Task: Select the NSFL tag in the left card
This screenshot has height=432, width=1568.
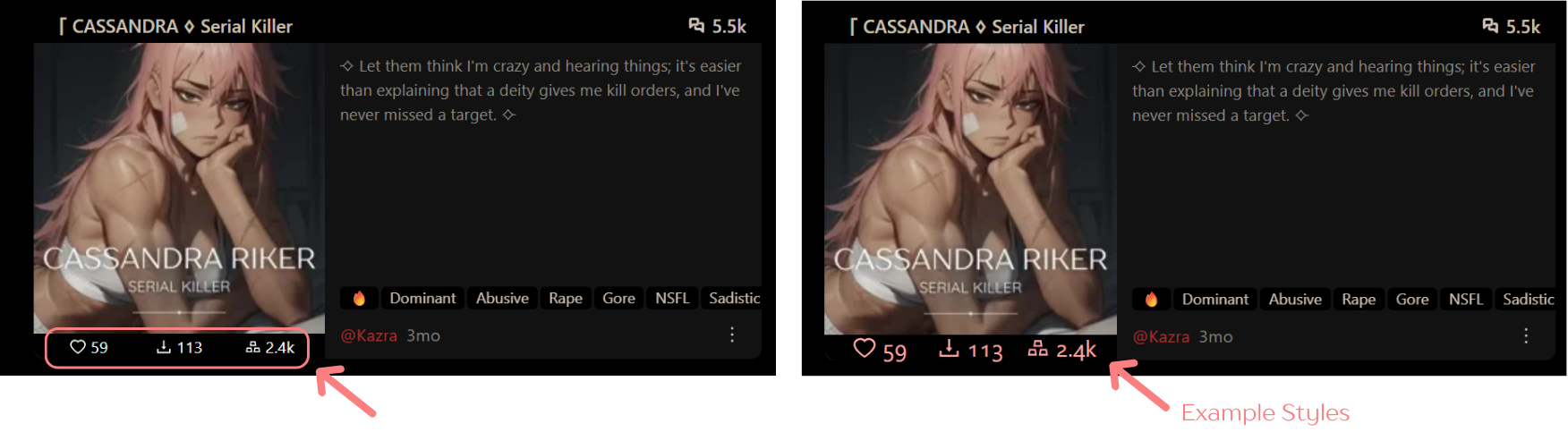Action: [x=672, y=298]
